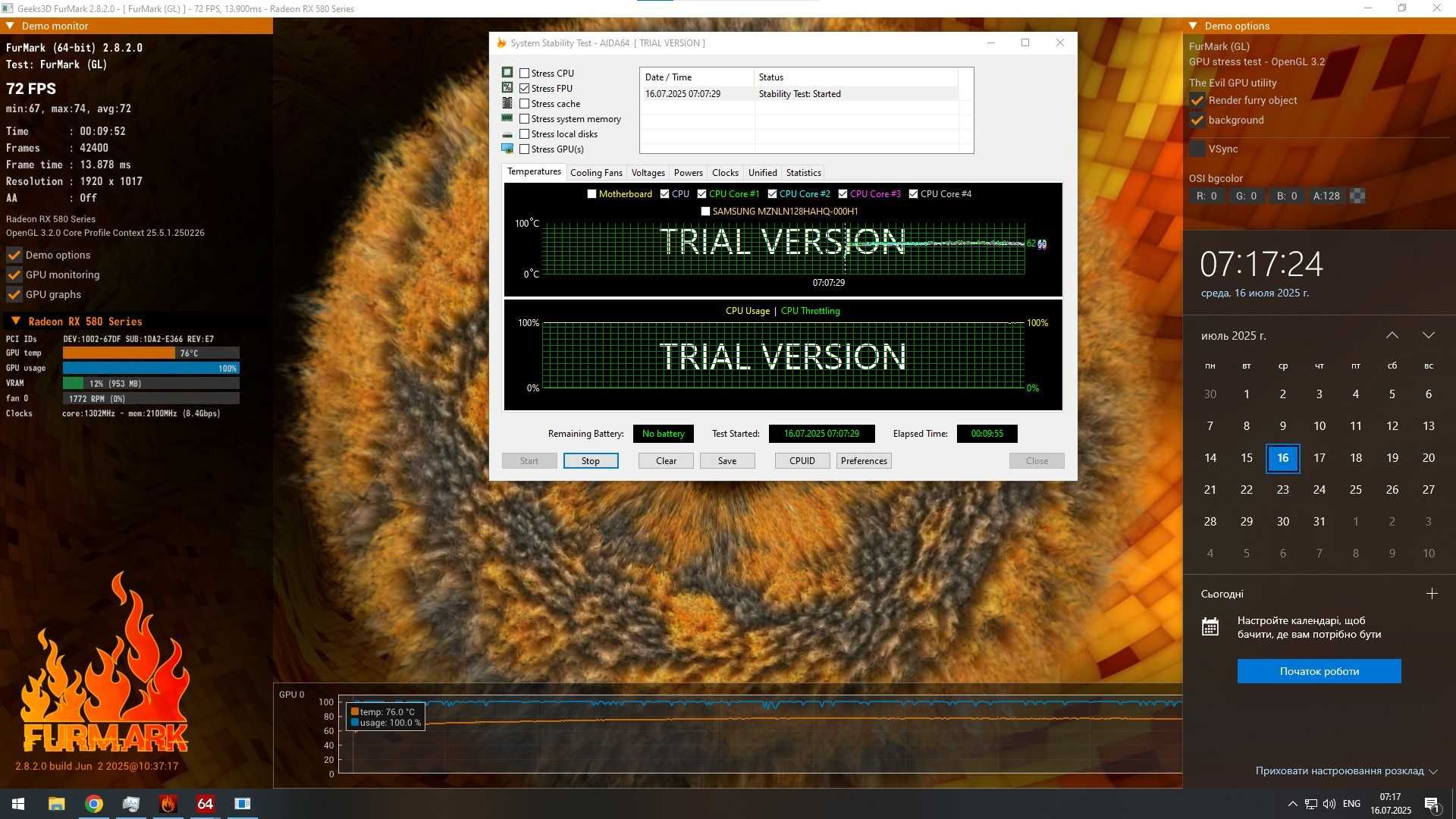Click the Stress system memory RAM icon

click(x=507, y=118)
